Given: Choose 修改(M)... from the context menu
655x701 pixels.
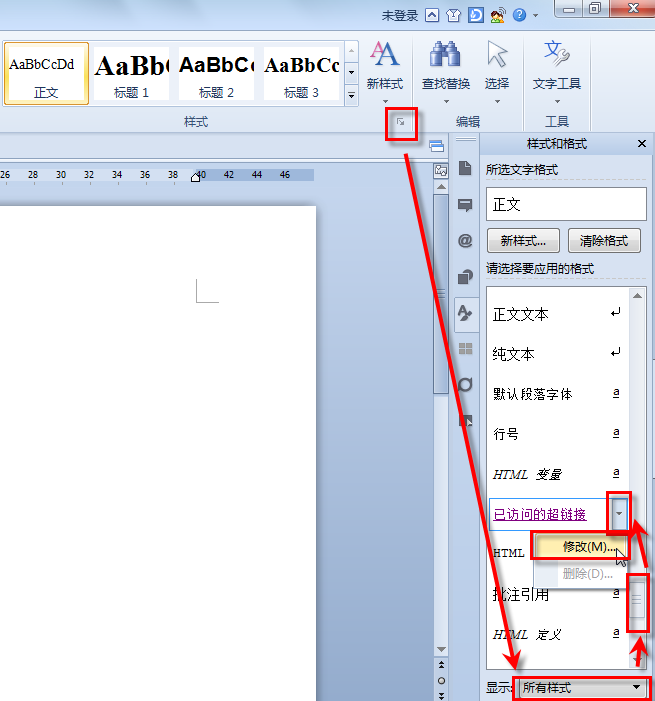Looking at the screenshot, I should click(x=580, y=546).
